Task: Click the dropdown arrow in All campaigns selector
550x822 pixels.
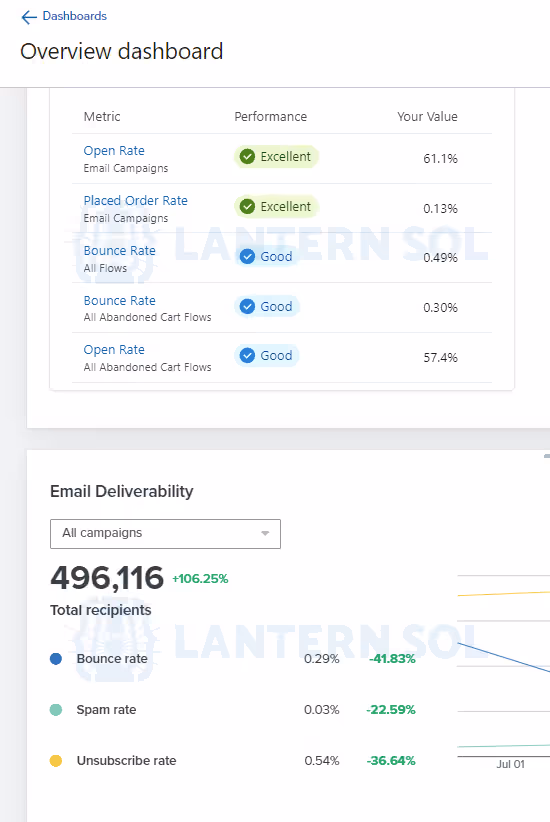Action: pyautogui.click(x=265, y=534)
